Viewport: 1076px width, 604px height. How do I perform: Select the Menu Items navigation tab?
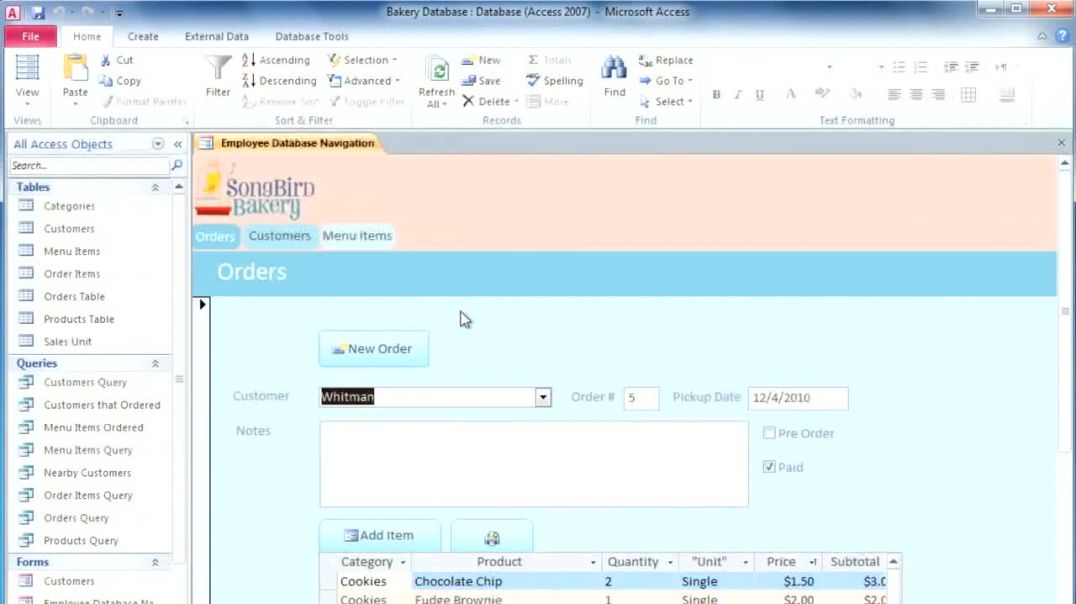[x=357, y=236]
